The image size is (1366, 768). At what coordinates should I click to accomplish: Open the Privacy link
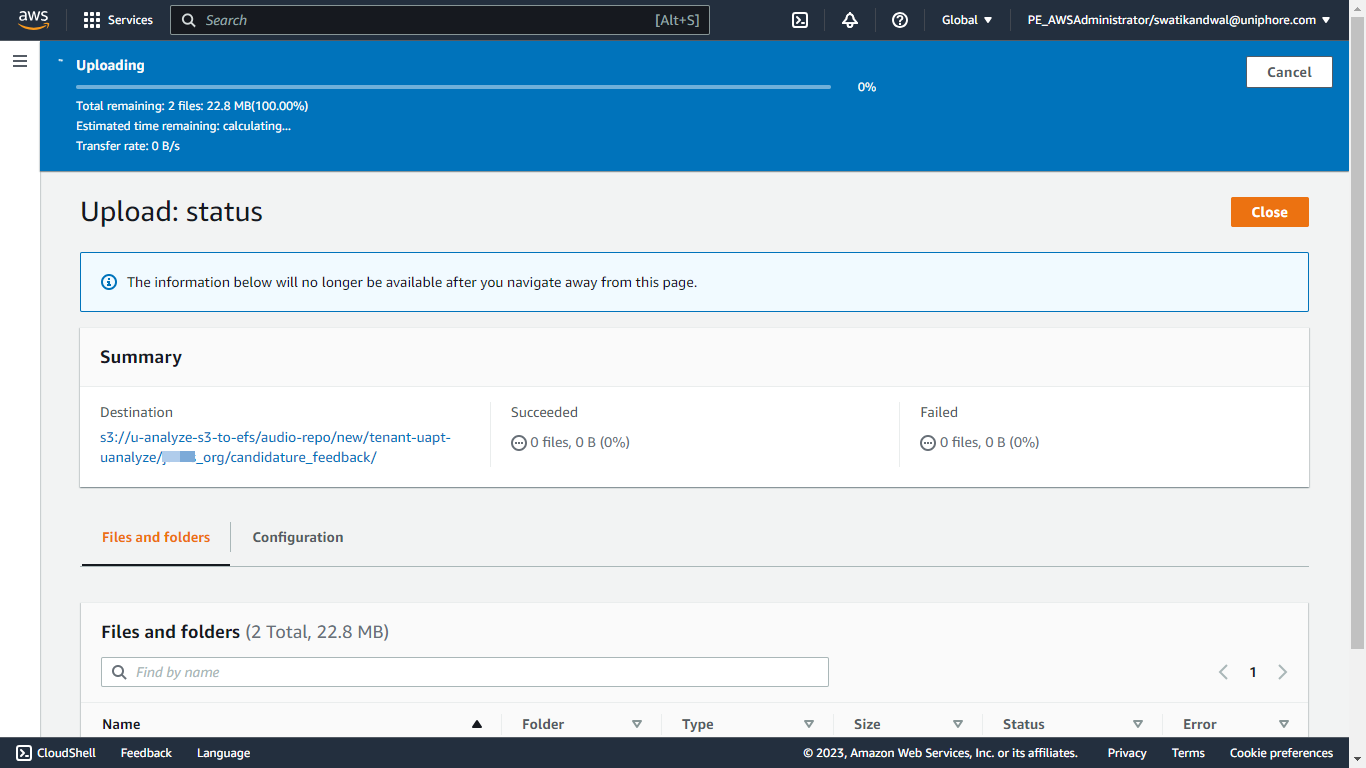pos(1127,753)
